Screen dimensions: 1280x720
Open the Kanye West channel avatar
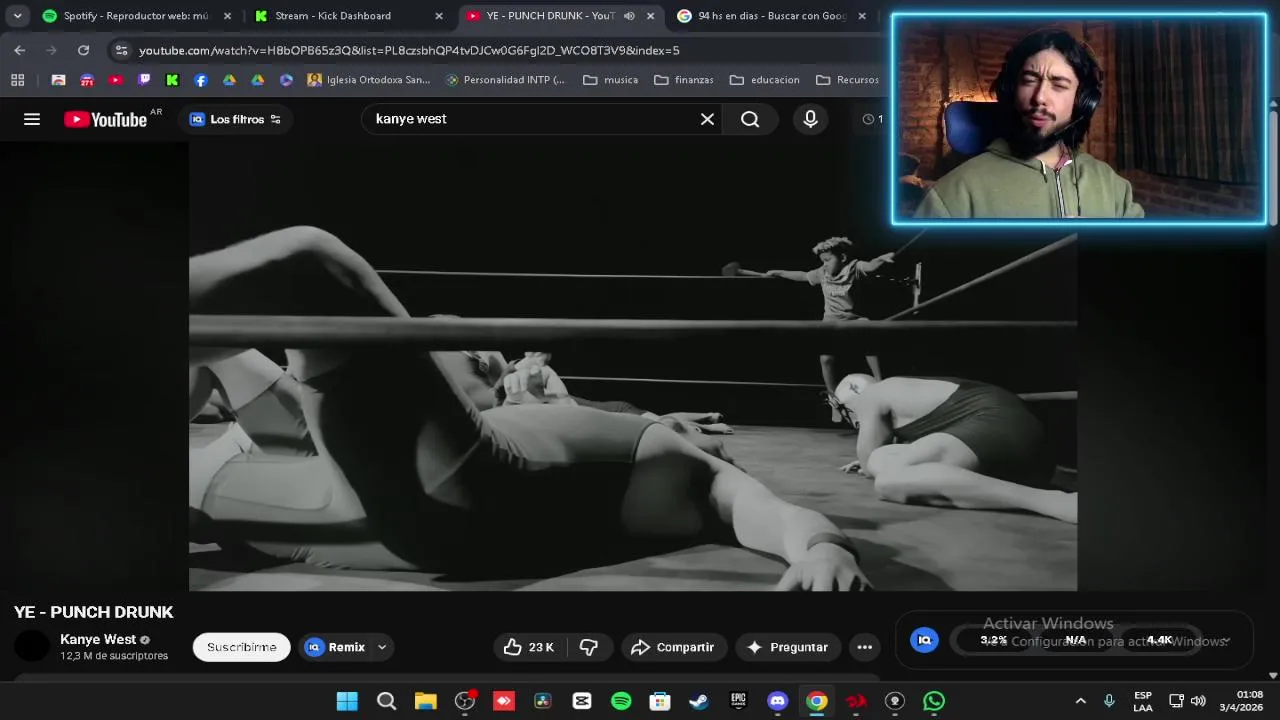(x=32, y=646)
